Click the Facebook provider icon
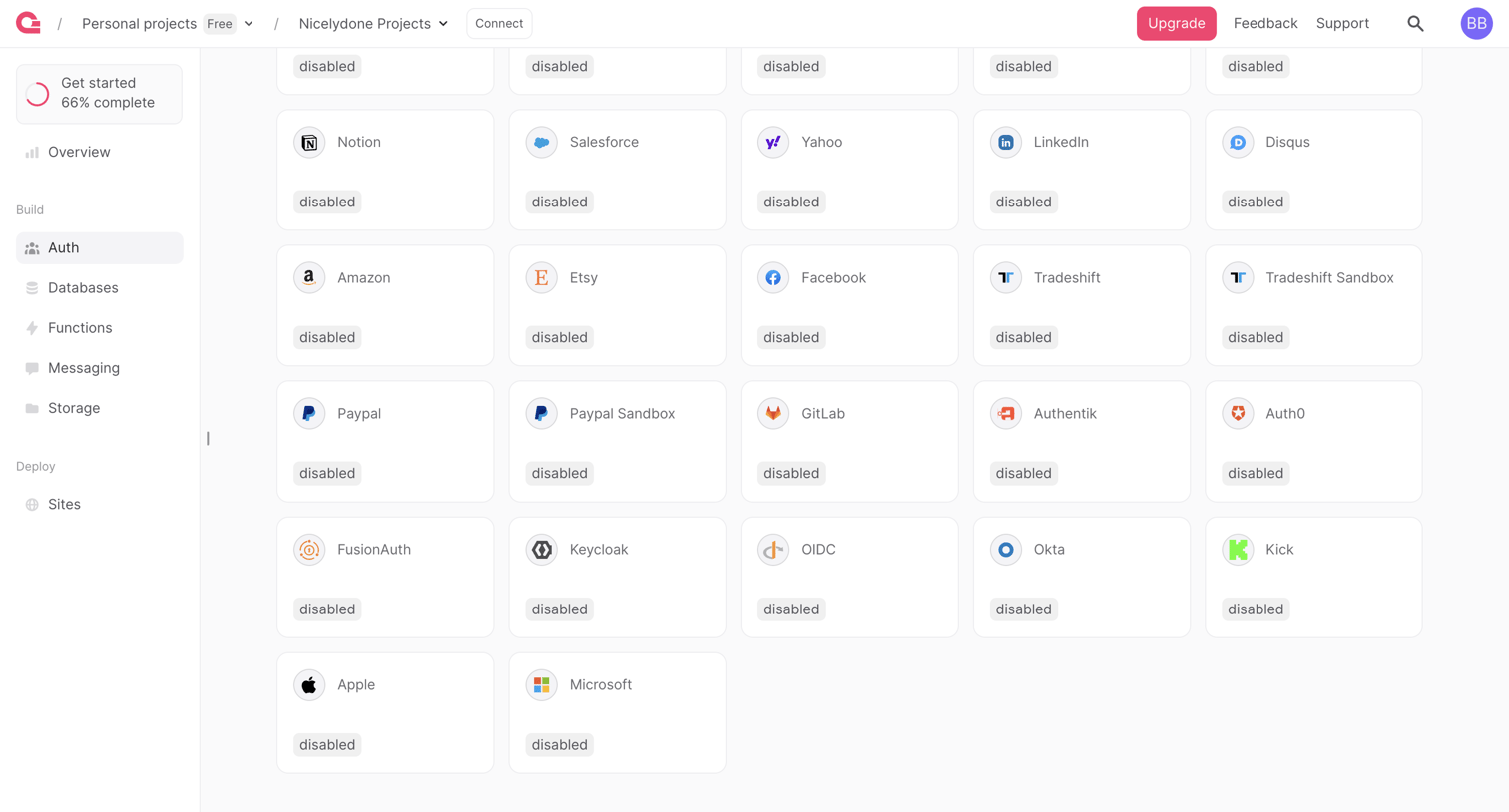The width and height of the screenshot is (1509, 812). tap(773, 277)
